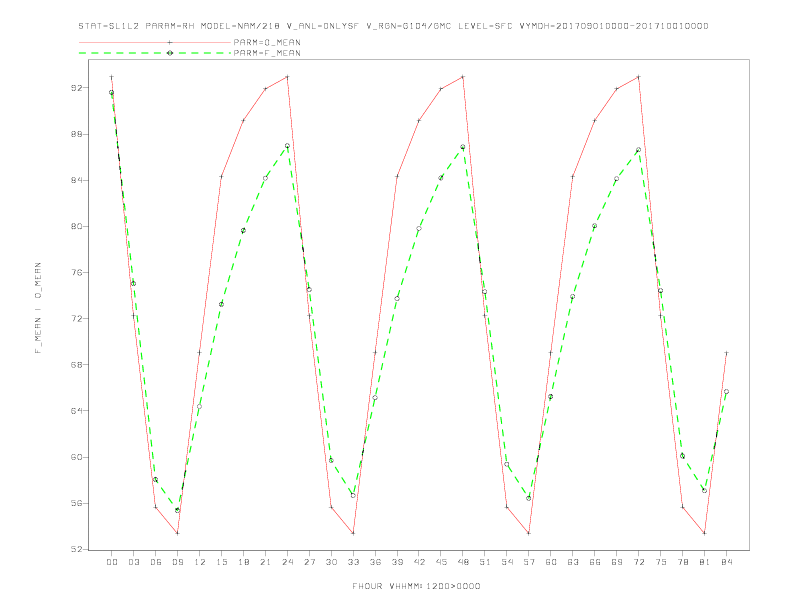Image resolution: width=792 pixels, height=612 pixels.
Task: Click x-axis tick label 63
Action: click(573, 562)
